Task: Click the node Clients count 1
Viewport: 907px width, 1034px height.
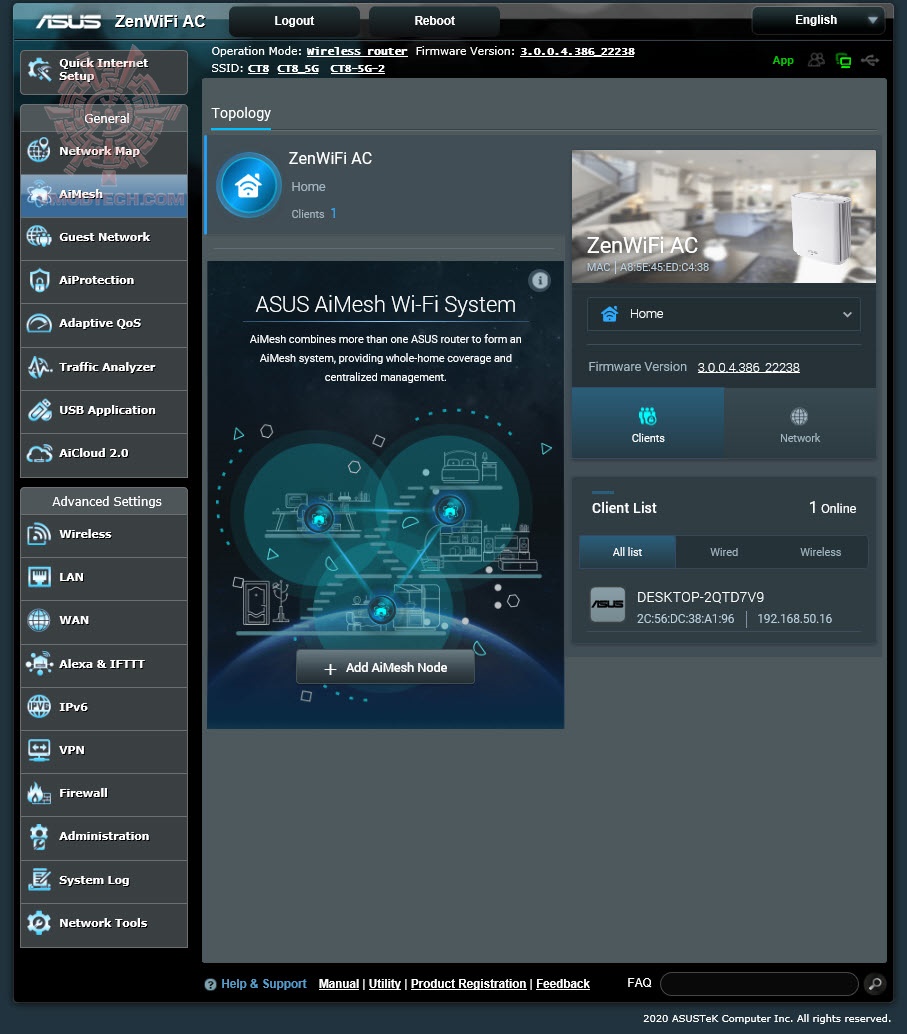Action: tap(333, 214)
